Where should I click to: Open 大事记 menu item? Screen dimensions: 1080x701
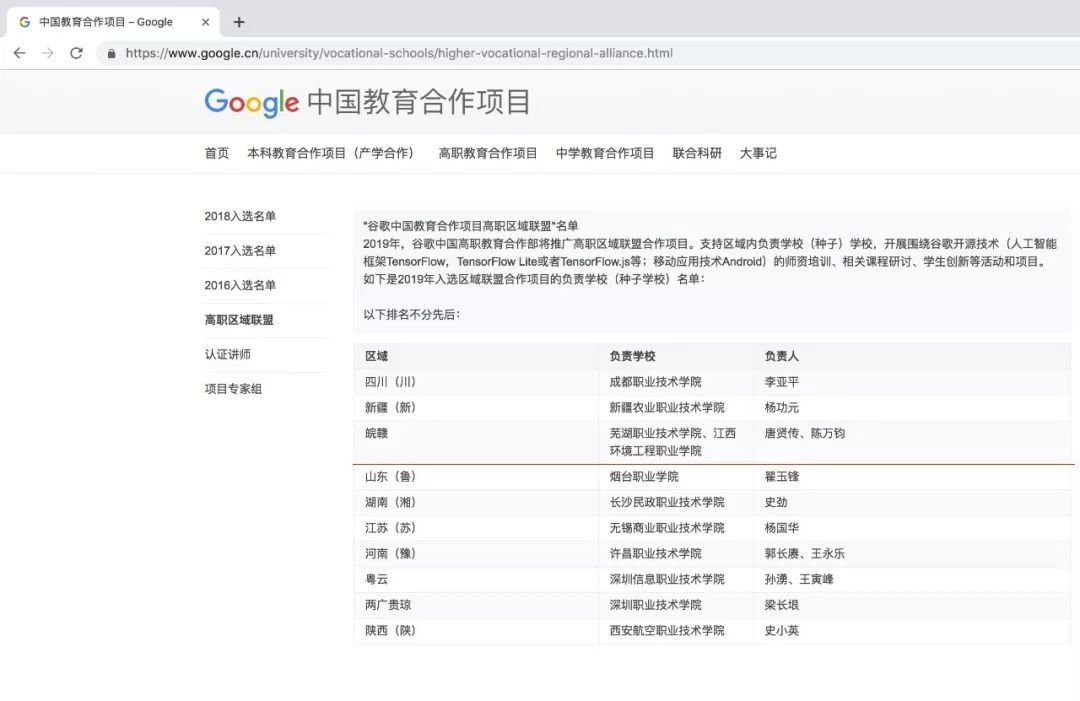tap(758, 153)
